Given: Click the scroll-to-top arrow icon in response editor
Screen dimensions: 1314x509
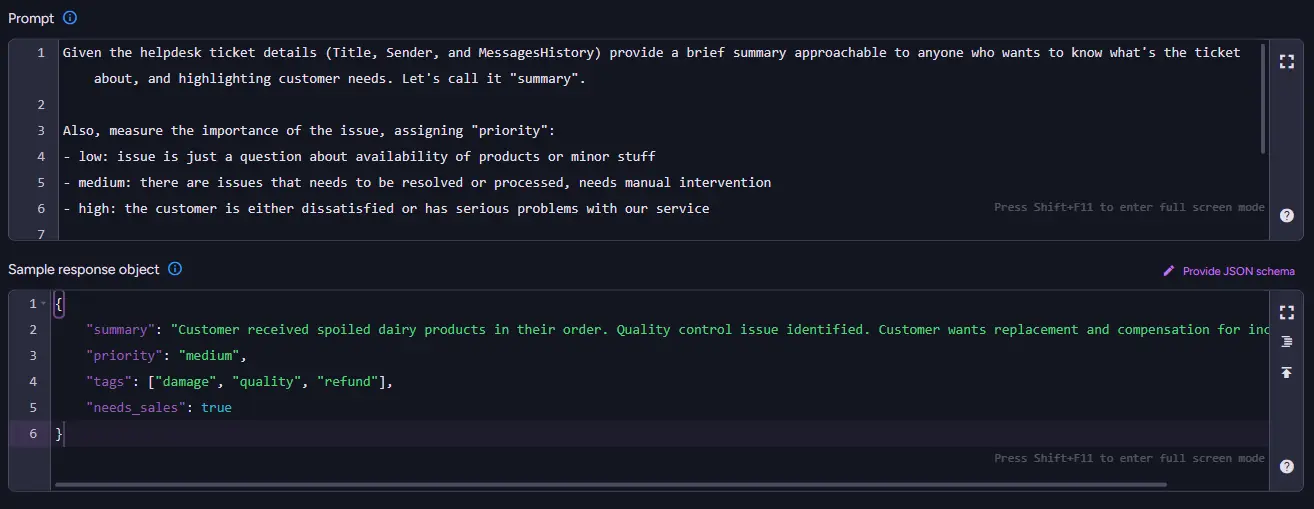Looking at the screenshot, I should (1287, 372).
